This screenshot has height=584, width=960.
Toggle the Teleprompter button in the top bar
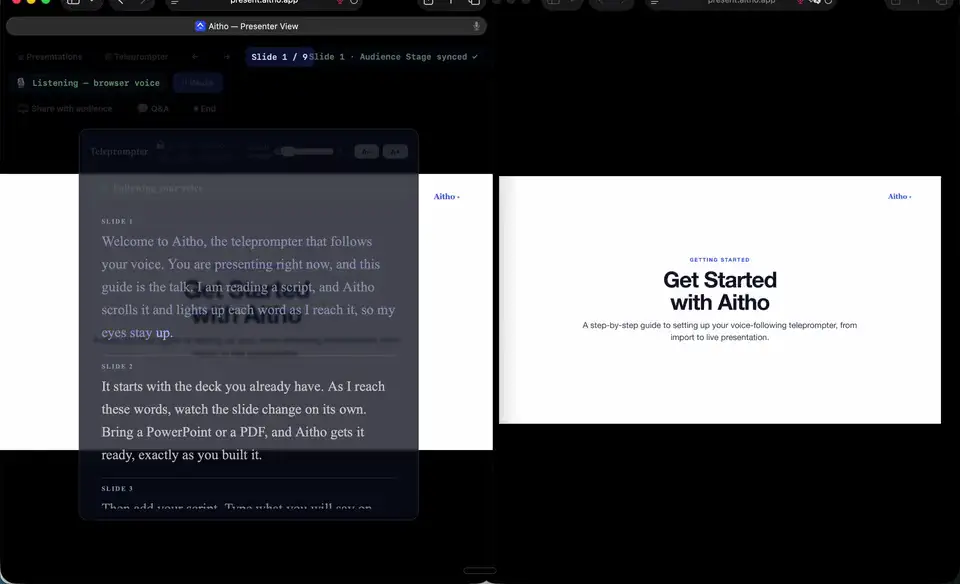pyautogui.click(x=137, y=57)
